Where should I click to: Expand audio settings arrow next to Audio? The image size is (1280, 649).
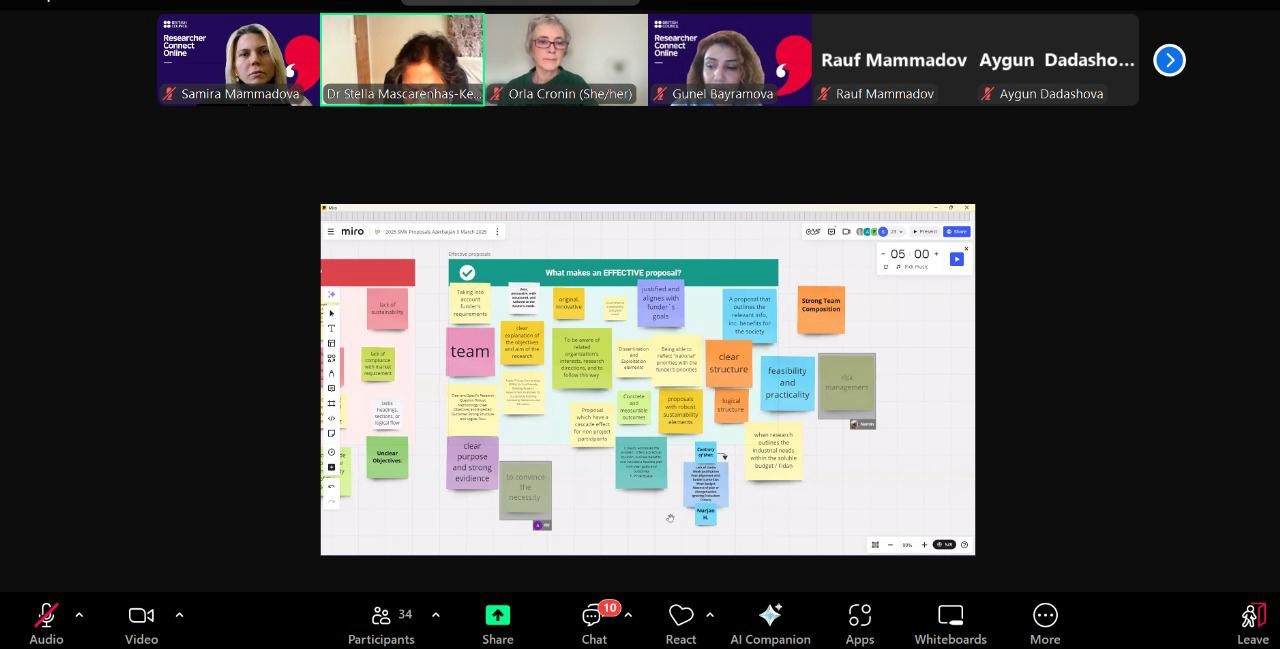(x=79, y=615)
